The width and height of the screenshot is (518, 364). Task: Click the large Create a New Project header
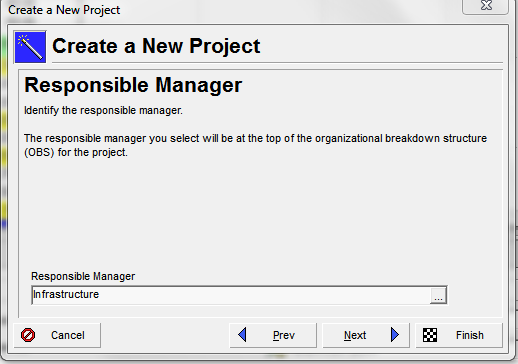(x=156, y=46)
